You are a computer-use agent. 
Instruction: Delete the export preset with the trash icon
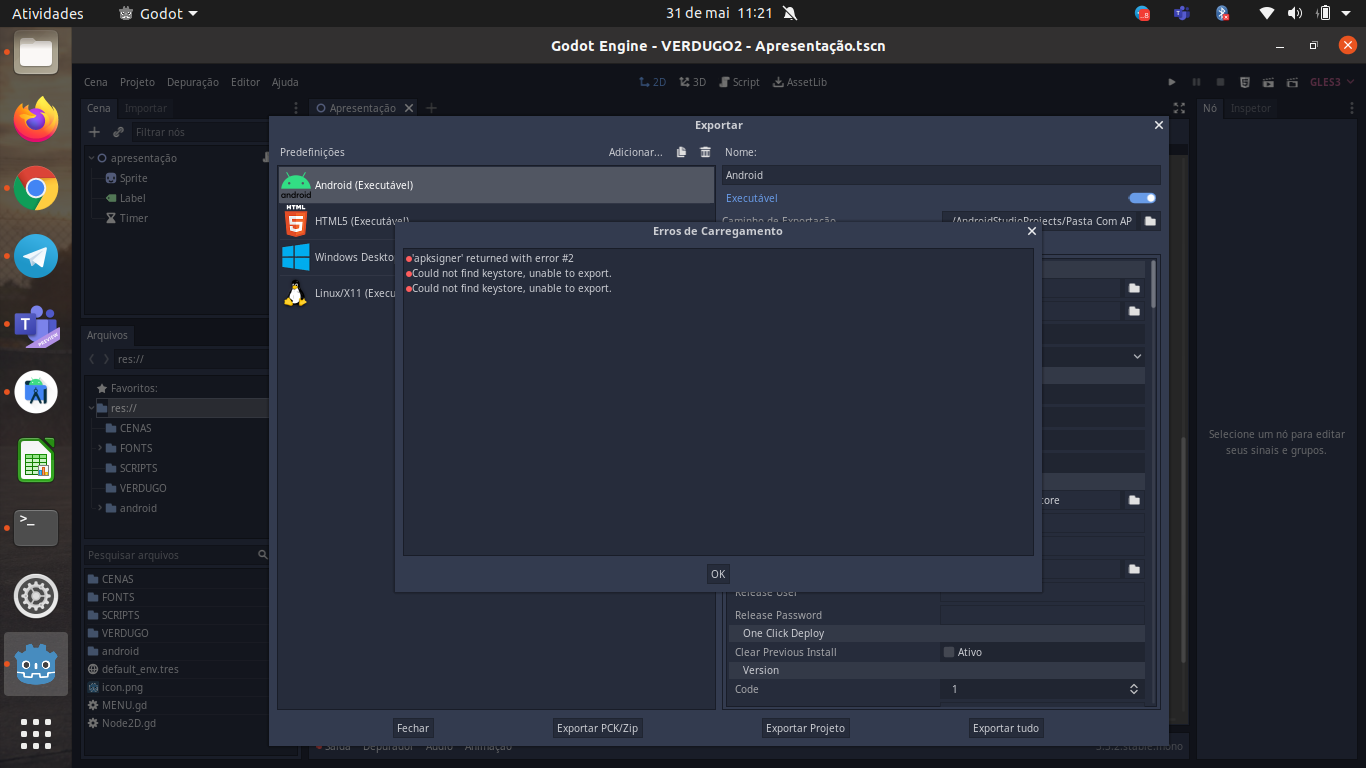pyautogui.click(x=706, y=152)
